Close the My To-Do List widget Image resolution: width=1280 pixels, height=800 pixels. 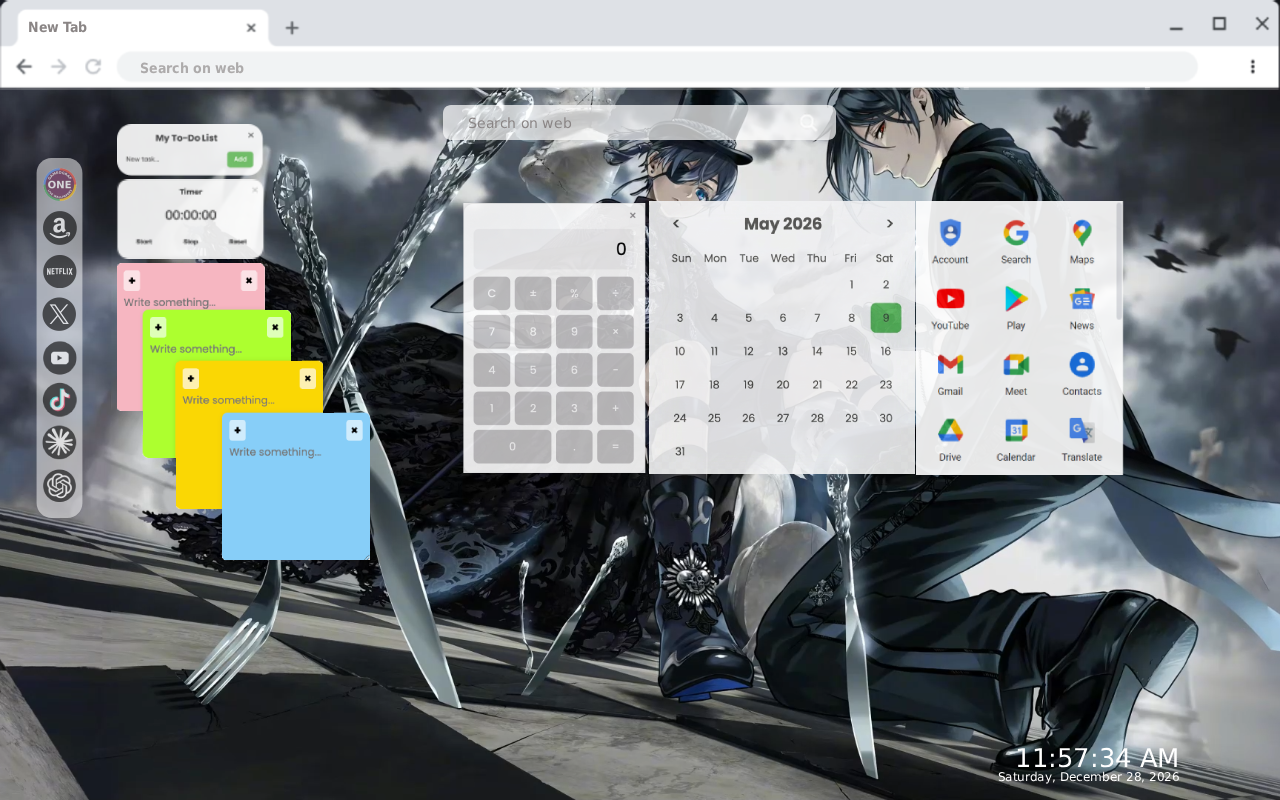pos(251,135)
